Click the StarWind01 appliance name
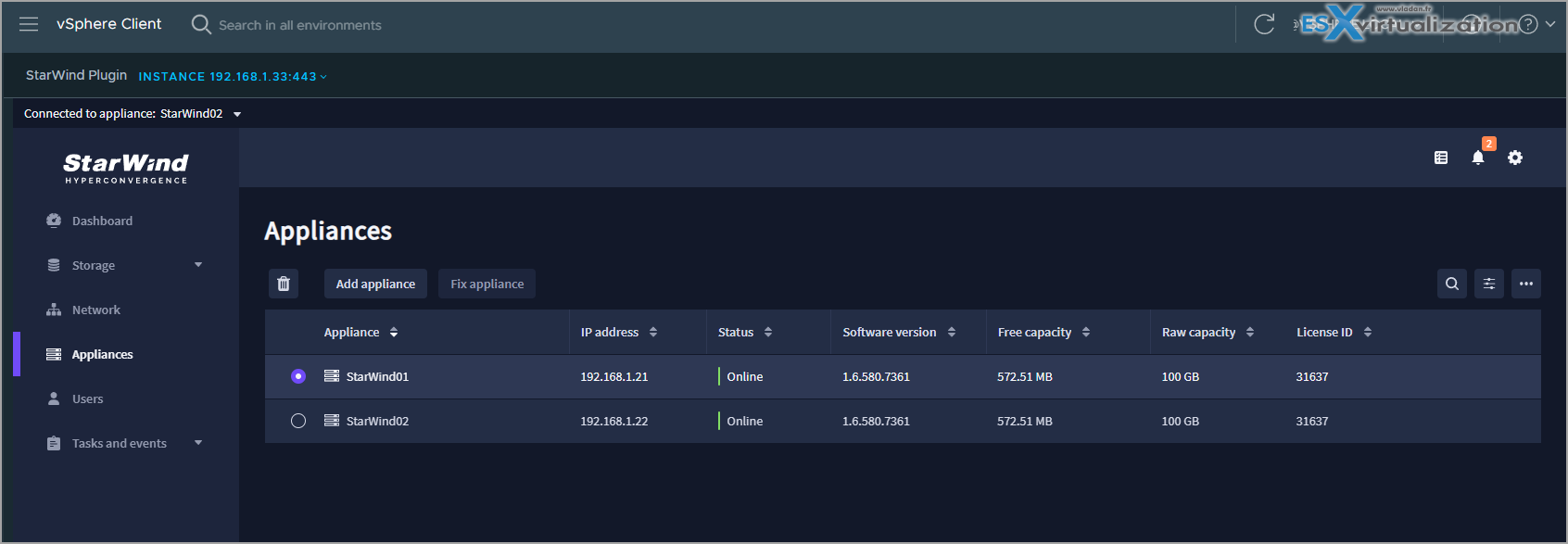Screen dimensions: 1568x544 (x=377, y=376)
